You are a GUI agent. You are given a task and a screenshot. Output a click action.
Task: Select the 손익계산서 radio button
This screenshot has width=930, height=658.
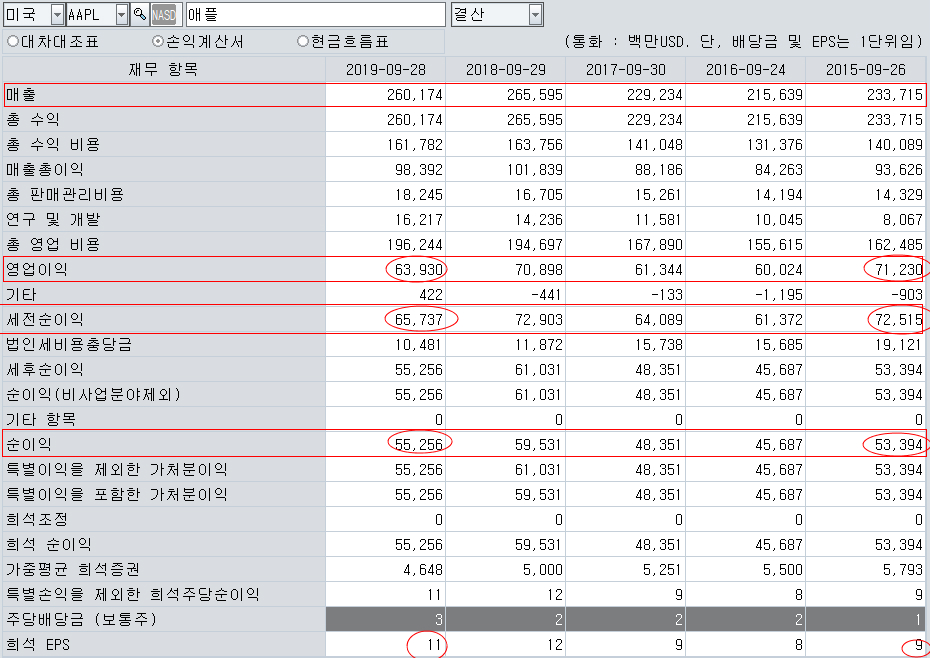[x=158, y=42]
